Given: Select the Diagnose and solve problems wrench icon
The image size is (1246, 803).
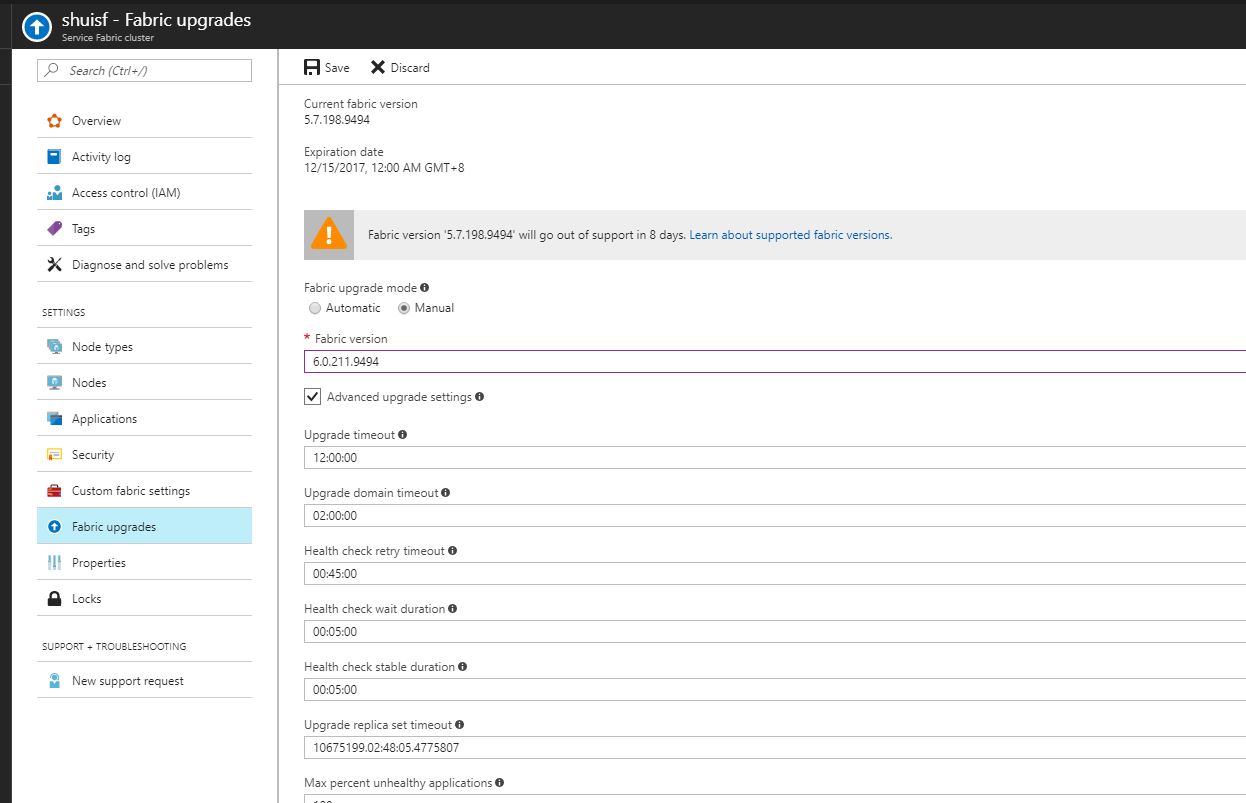Looking at the screenshot, I should pos(55,264).
